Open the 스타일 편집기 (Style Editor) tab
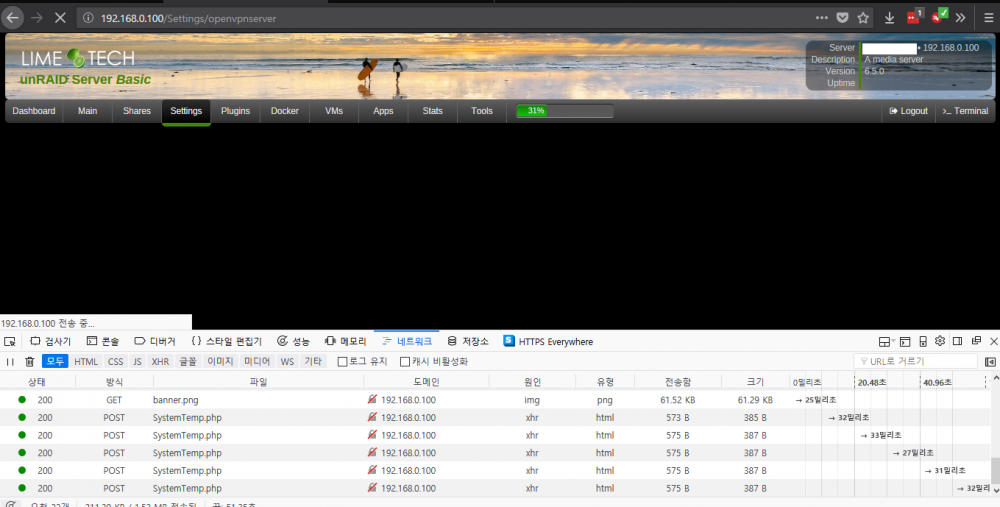Viewport: 1000px width, 507px height. [x=226, y=342]
